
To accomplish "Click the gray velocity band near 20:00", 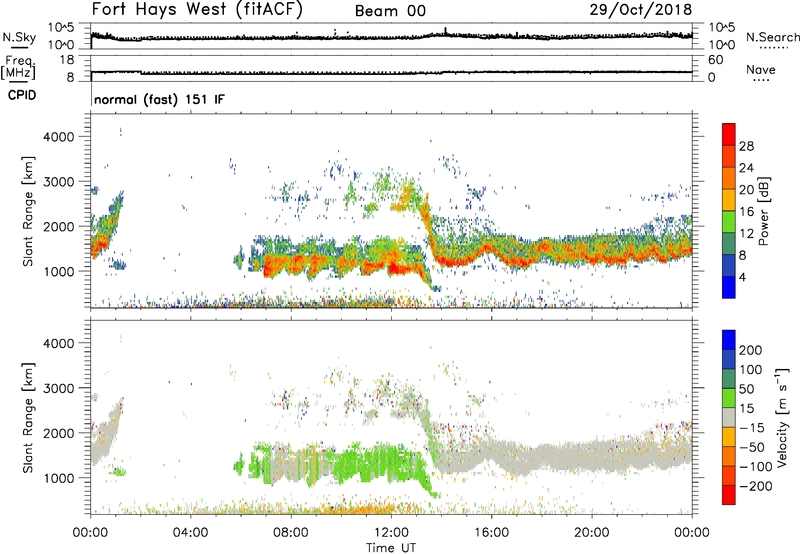I will click(x=592, y=455).
